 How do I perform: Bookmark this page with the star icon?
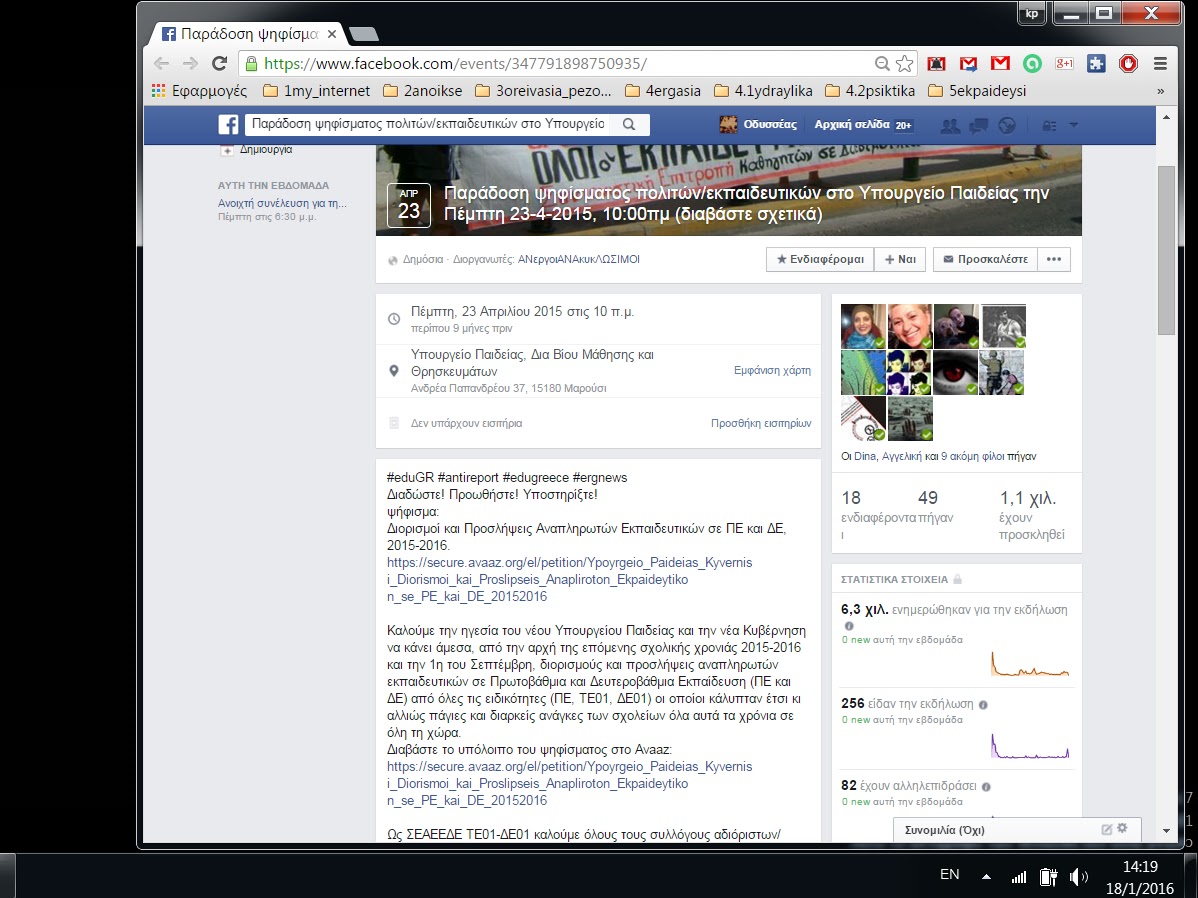point(905,63)
